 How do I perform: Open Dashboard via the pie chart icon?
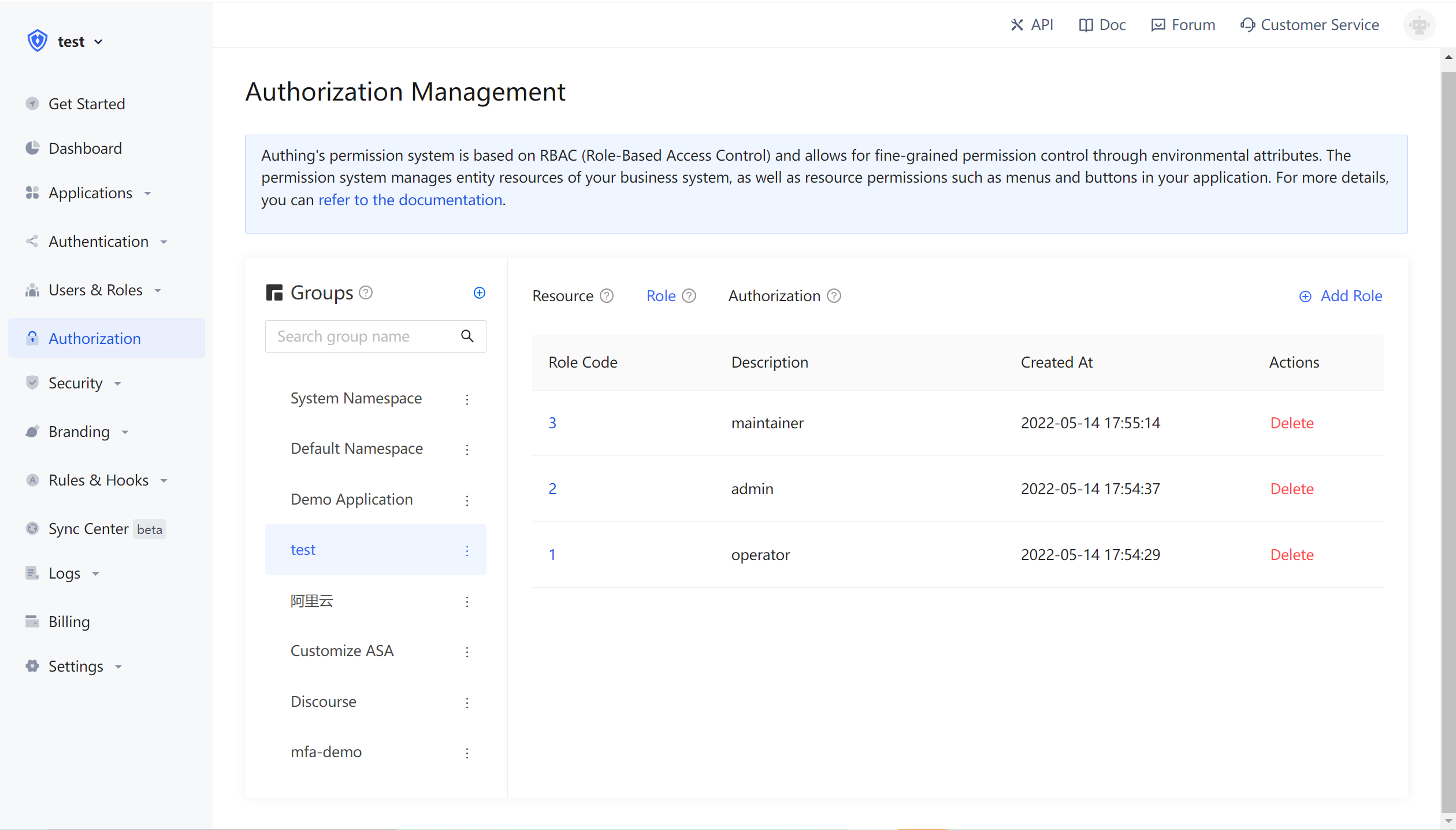[x=32, y=148]
